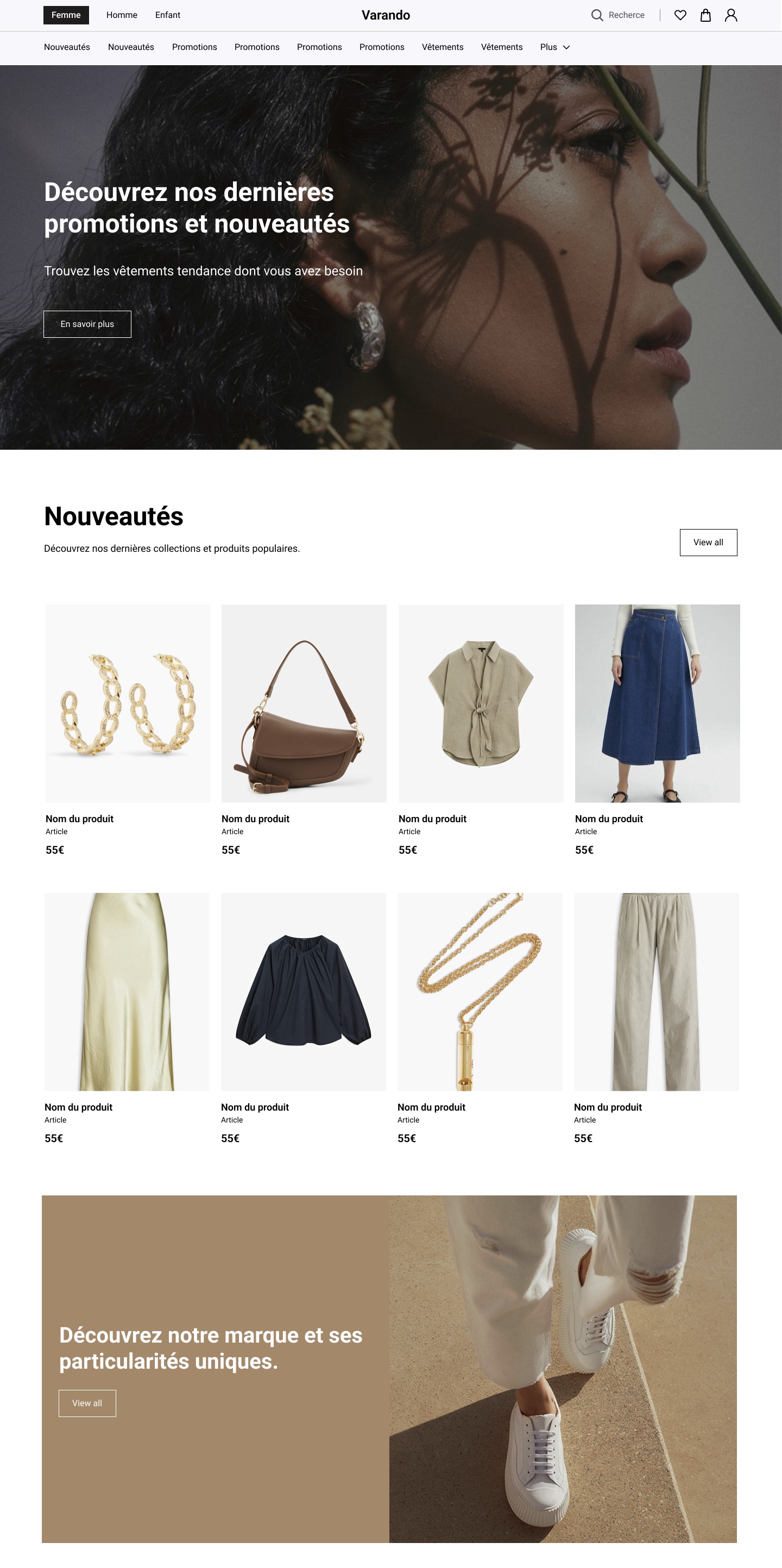Select the Femme tab
This screenshot has height=1568, width=782.
point(66,15)
